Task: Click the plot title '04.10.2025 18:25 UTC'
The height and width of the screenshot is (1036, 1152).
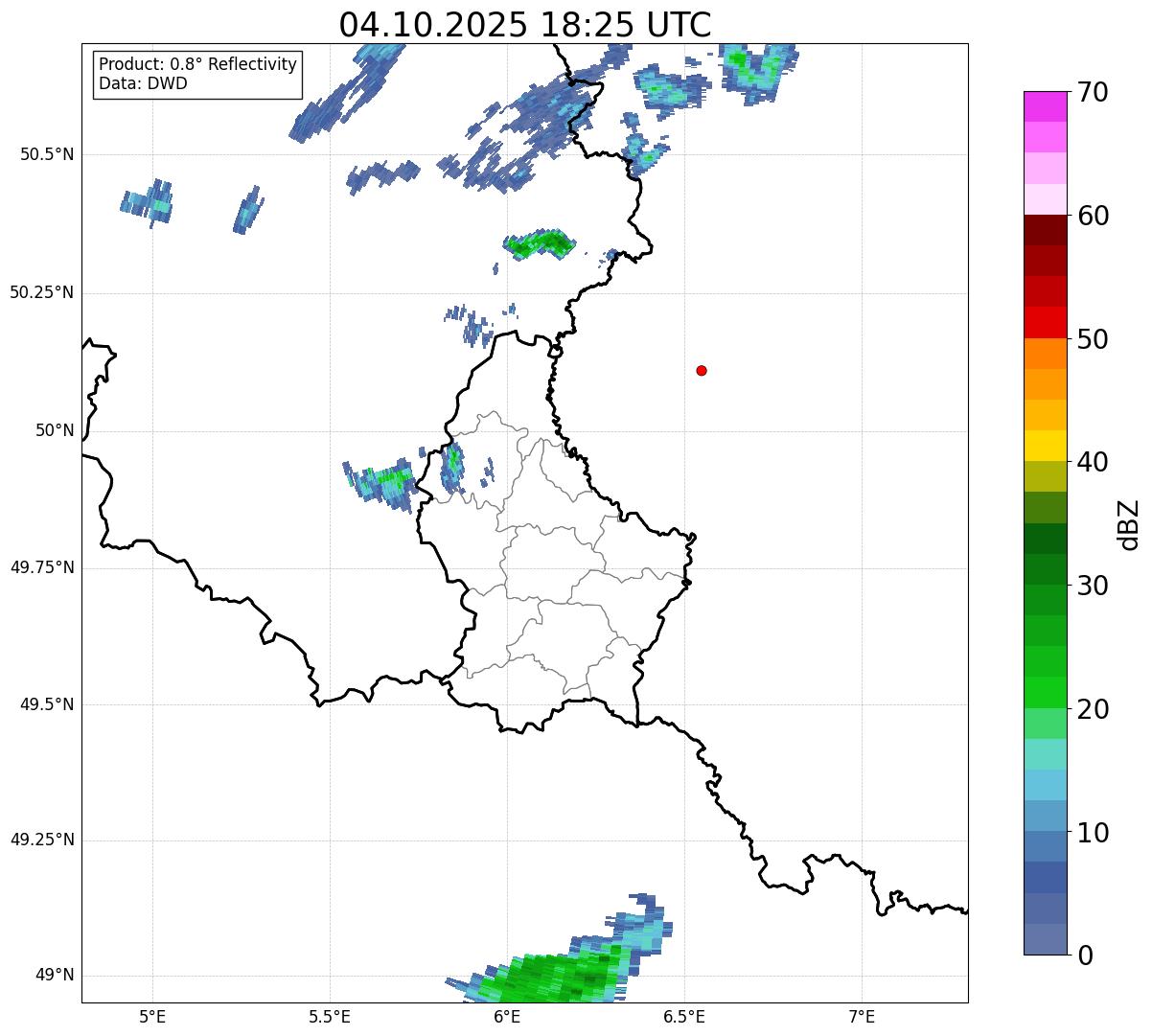Action: click(525, 25)
